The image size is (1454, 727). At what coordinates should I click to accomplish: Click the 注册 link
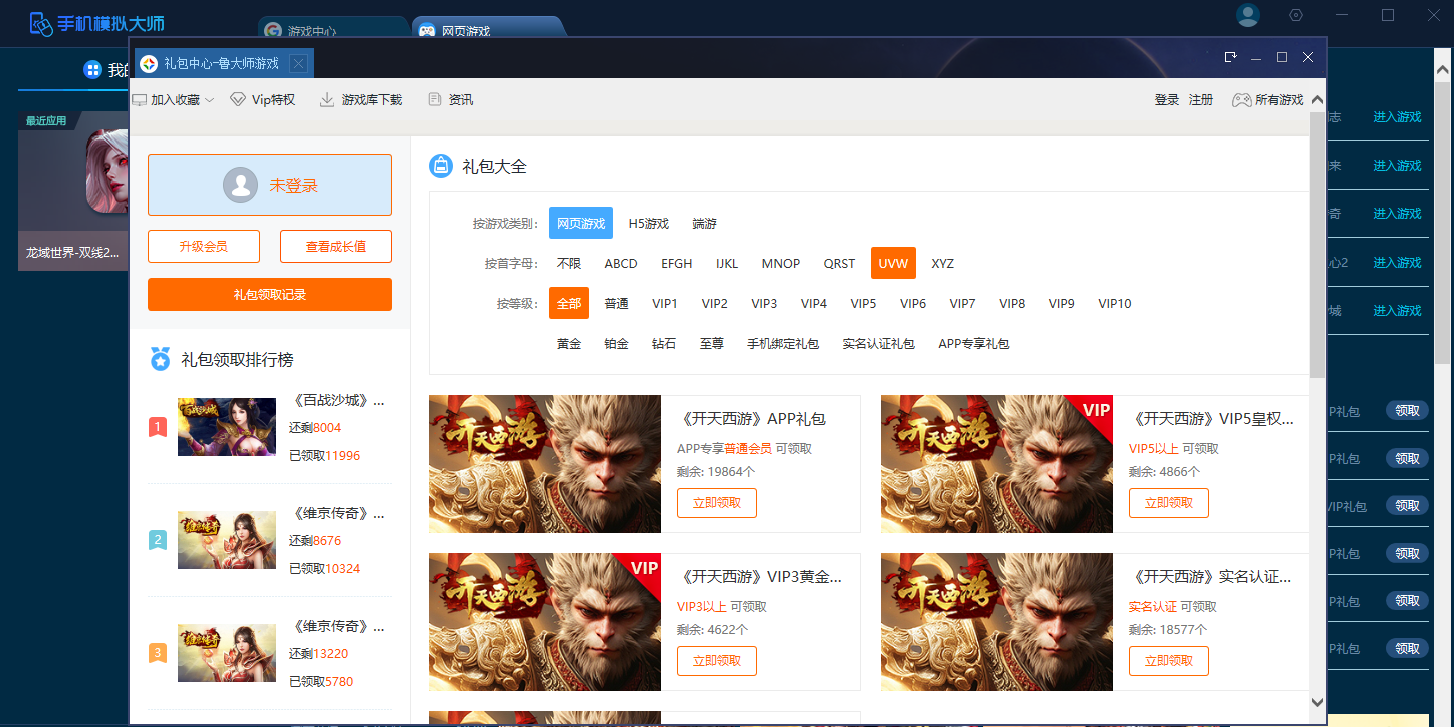[1201, 100]
